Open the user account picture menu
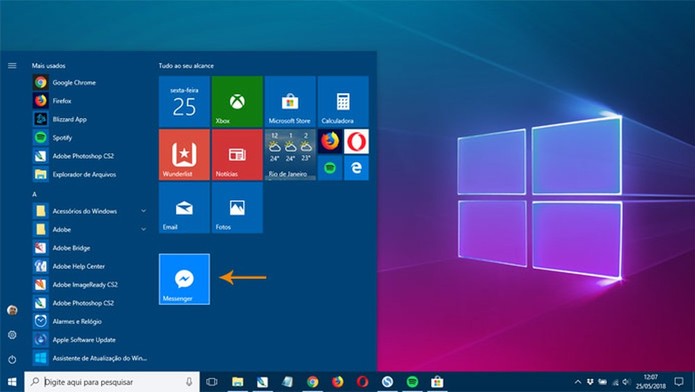Viewport: 695px width, 392px height. coord(12,310)
